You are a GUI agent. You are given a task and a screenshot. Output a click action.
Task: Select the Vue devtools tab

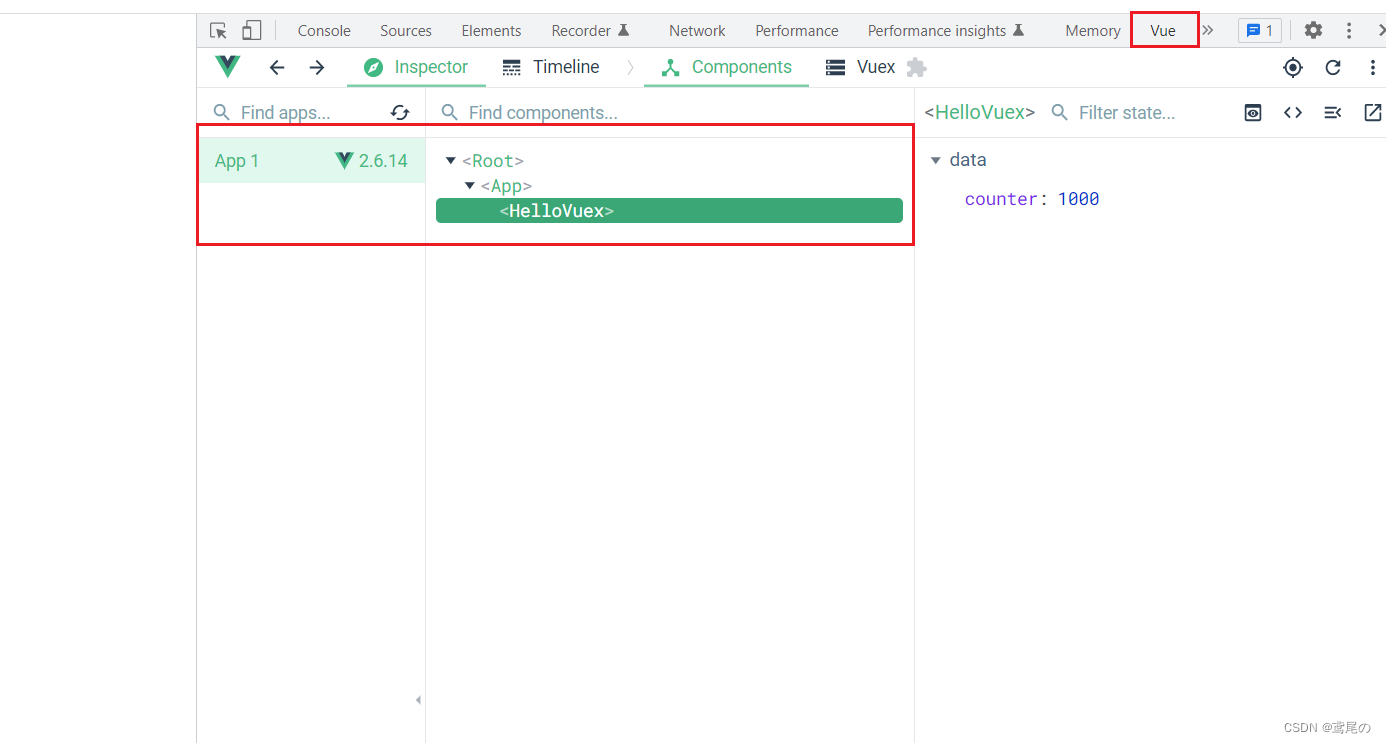pos(1163,31)
